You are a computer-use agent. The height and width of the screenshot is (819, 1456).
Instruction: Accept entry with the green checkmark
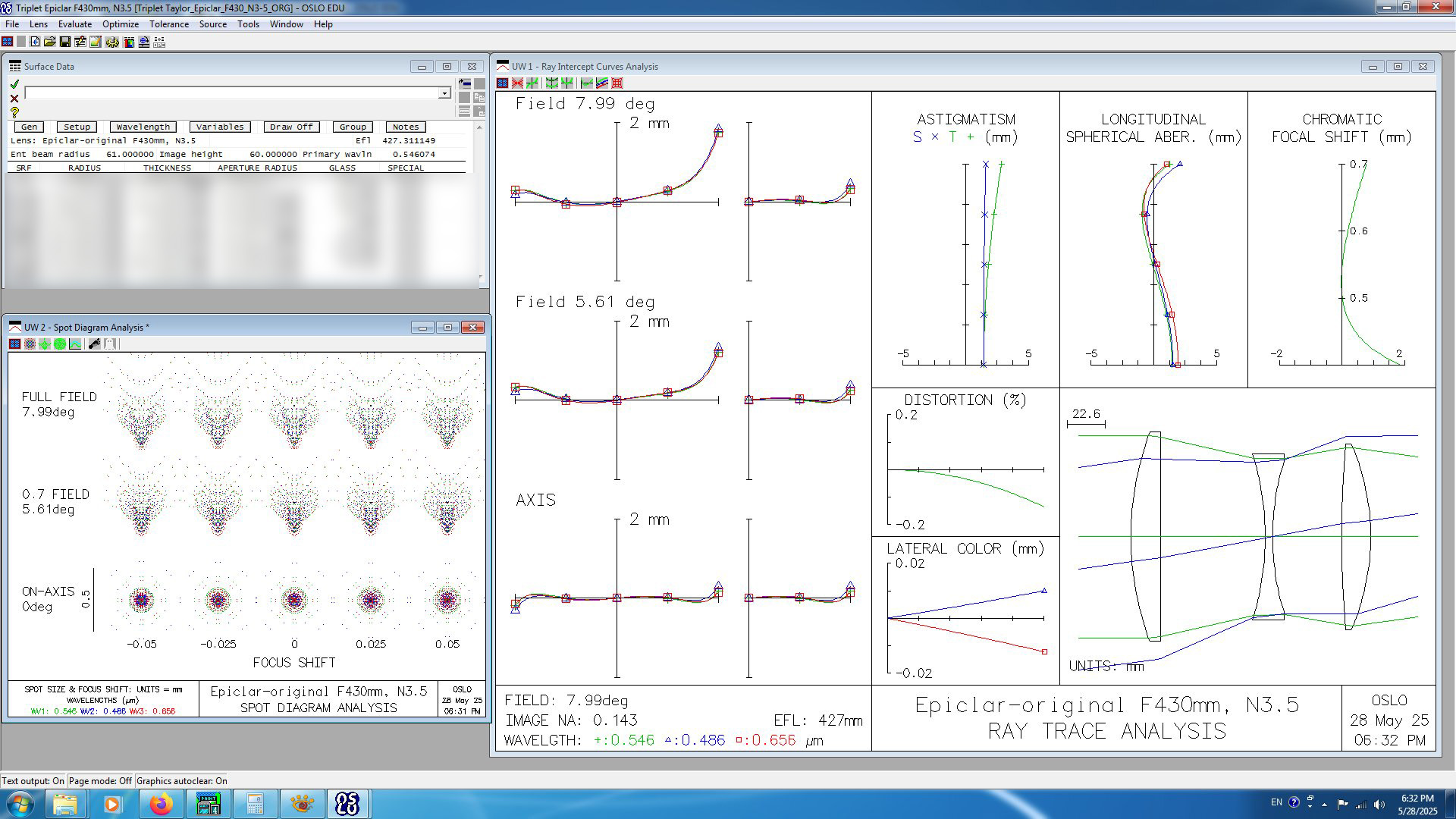click(x=14, y=84)
